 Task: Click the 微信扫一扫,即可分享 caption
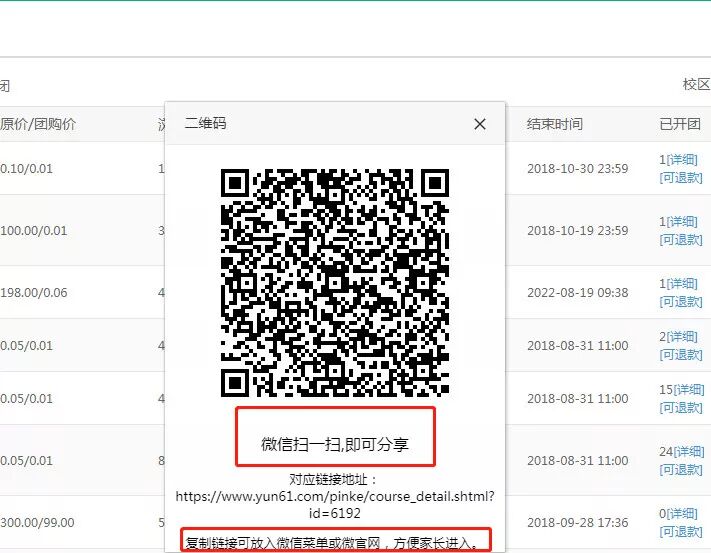[x=335, y=445]
